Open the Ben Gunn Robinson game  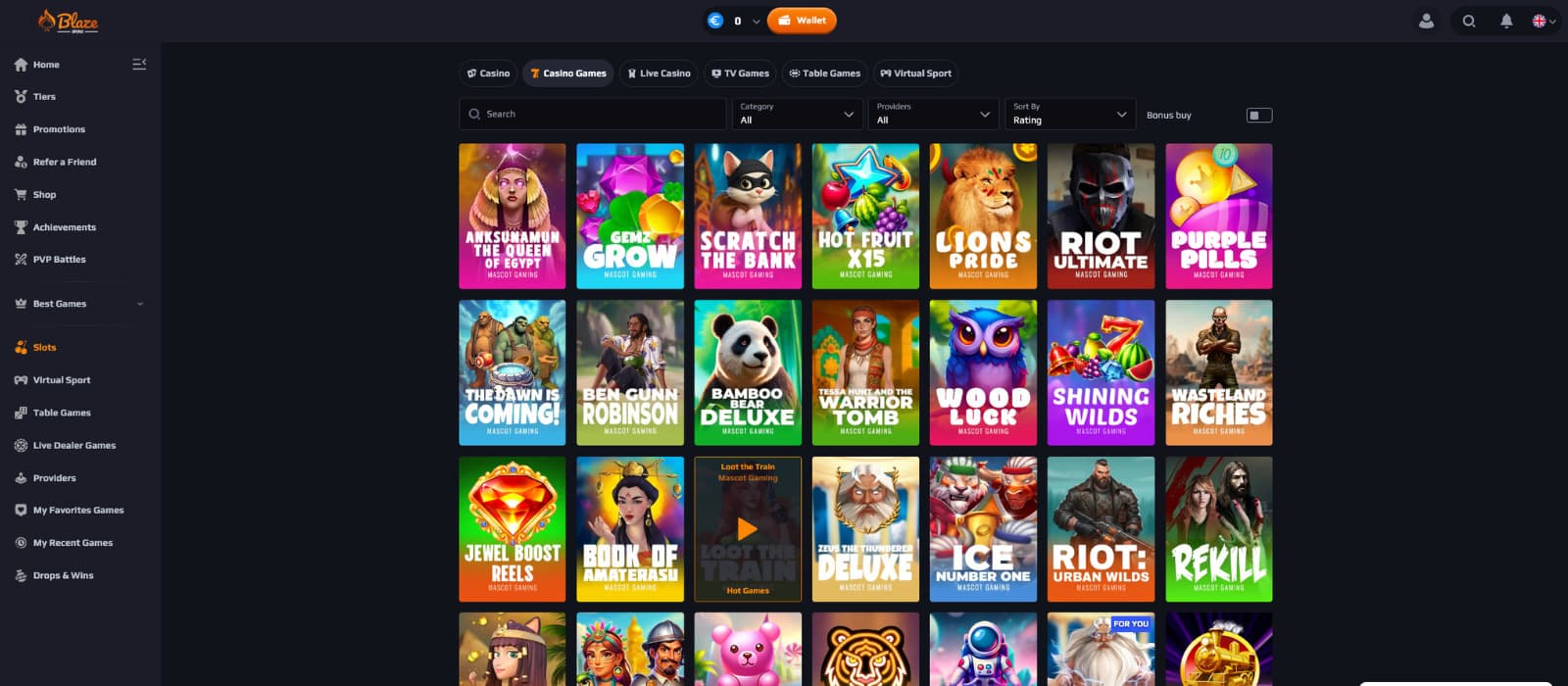(x=630, y=372)
